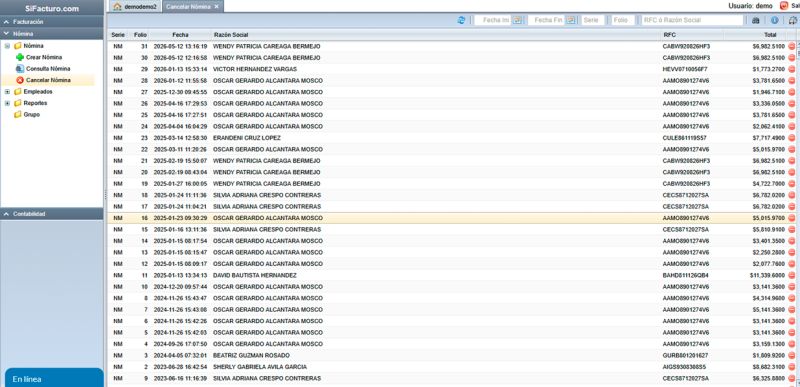800x387 pixels.
Task: Click date 2025-01-23 09:30:29 cell
Action: tap(181, 218)
